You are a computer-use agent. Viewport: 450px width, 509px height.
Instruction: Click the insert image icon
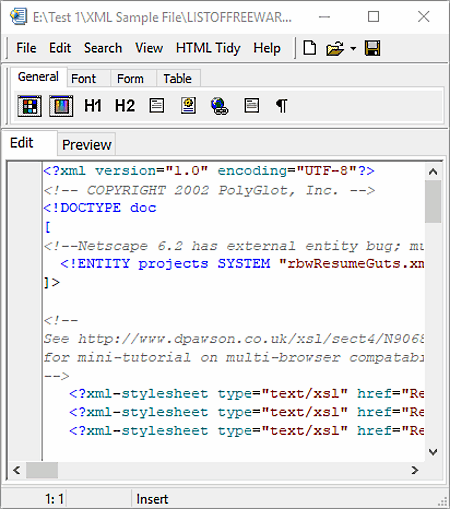coord(188,106)
